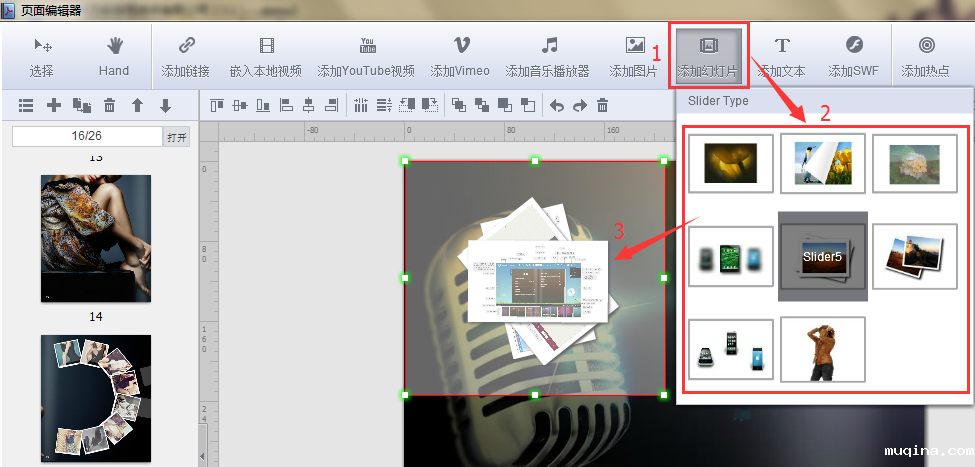Click the 添加热点 hotspot tool
The image size is (975, 467).
click(927, 56)
